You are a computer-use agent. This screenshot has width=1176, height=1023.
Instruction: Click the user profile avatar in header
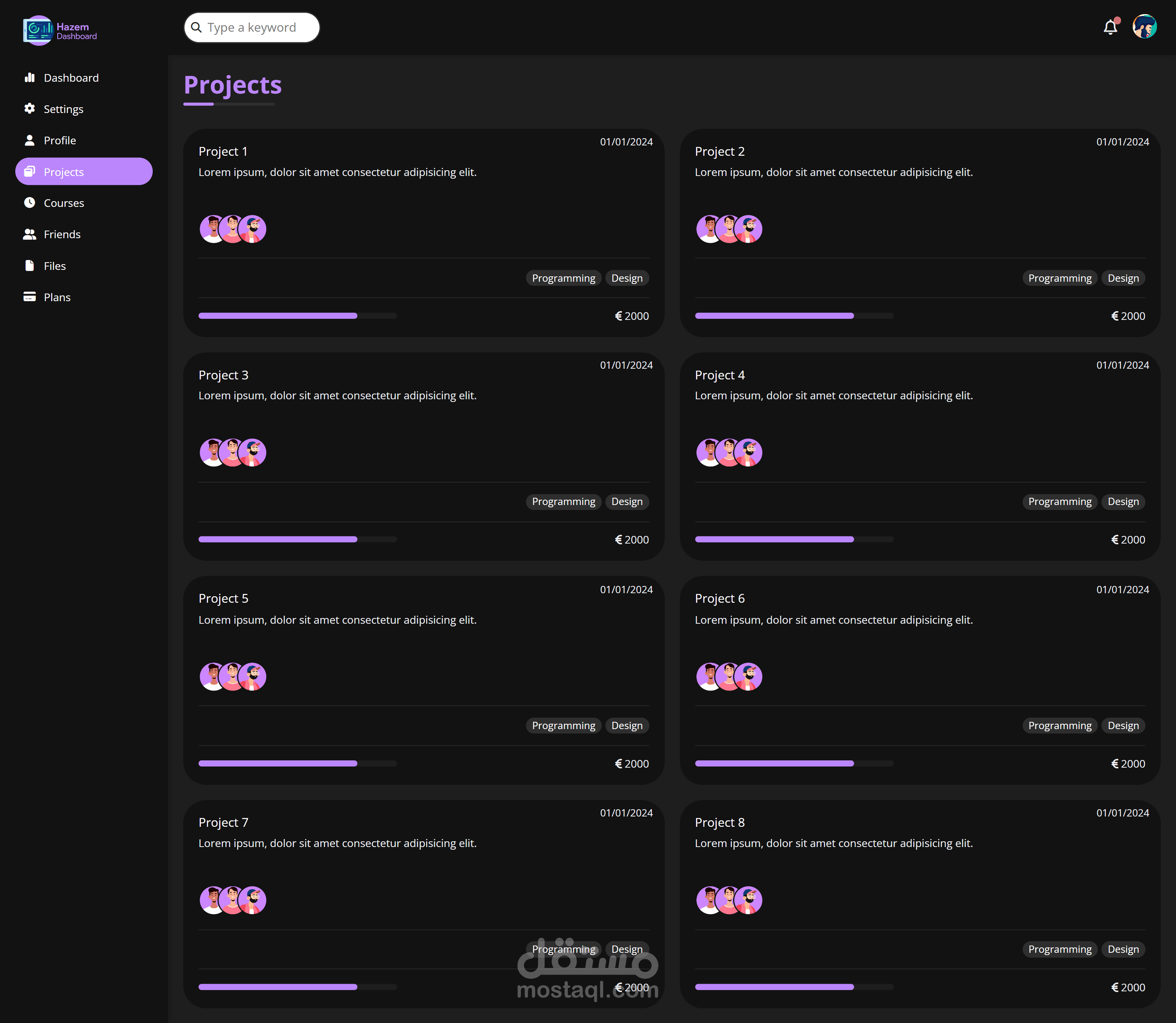(1144, 27)
